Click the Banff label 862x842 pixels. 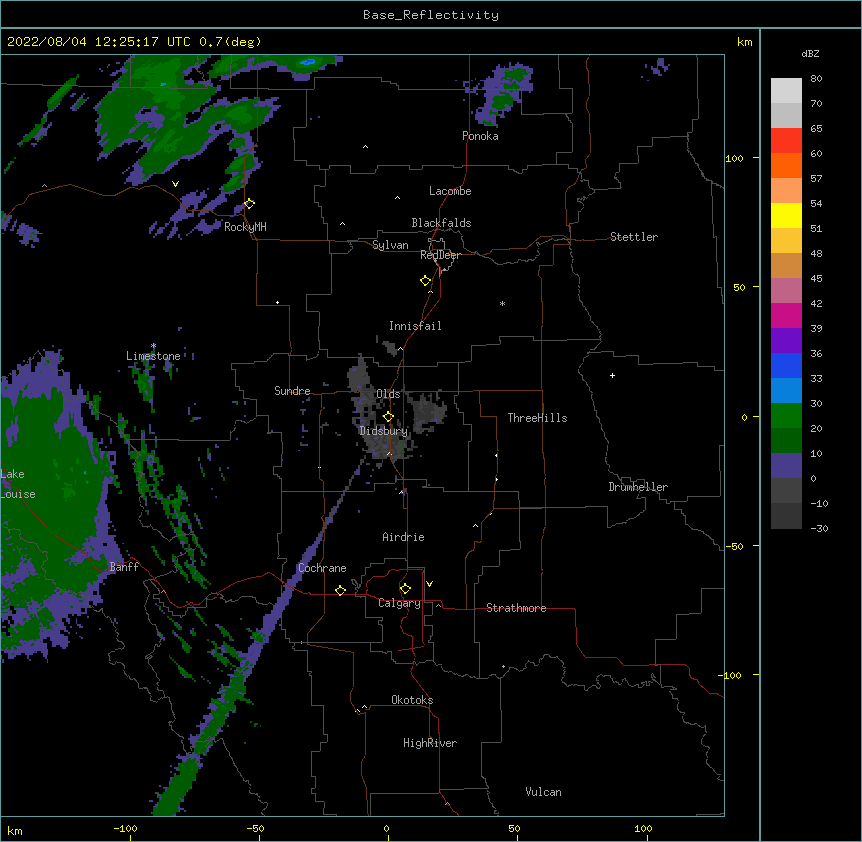coord(124,567)
